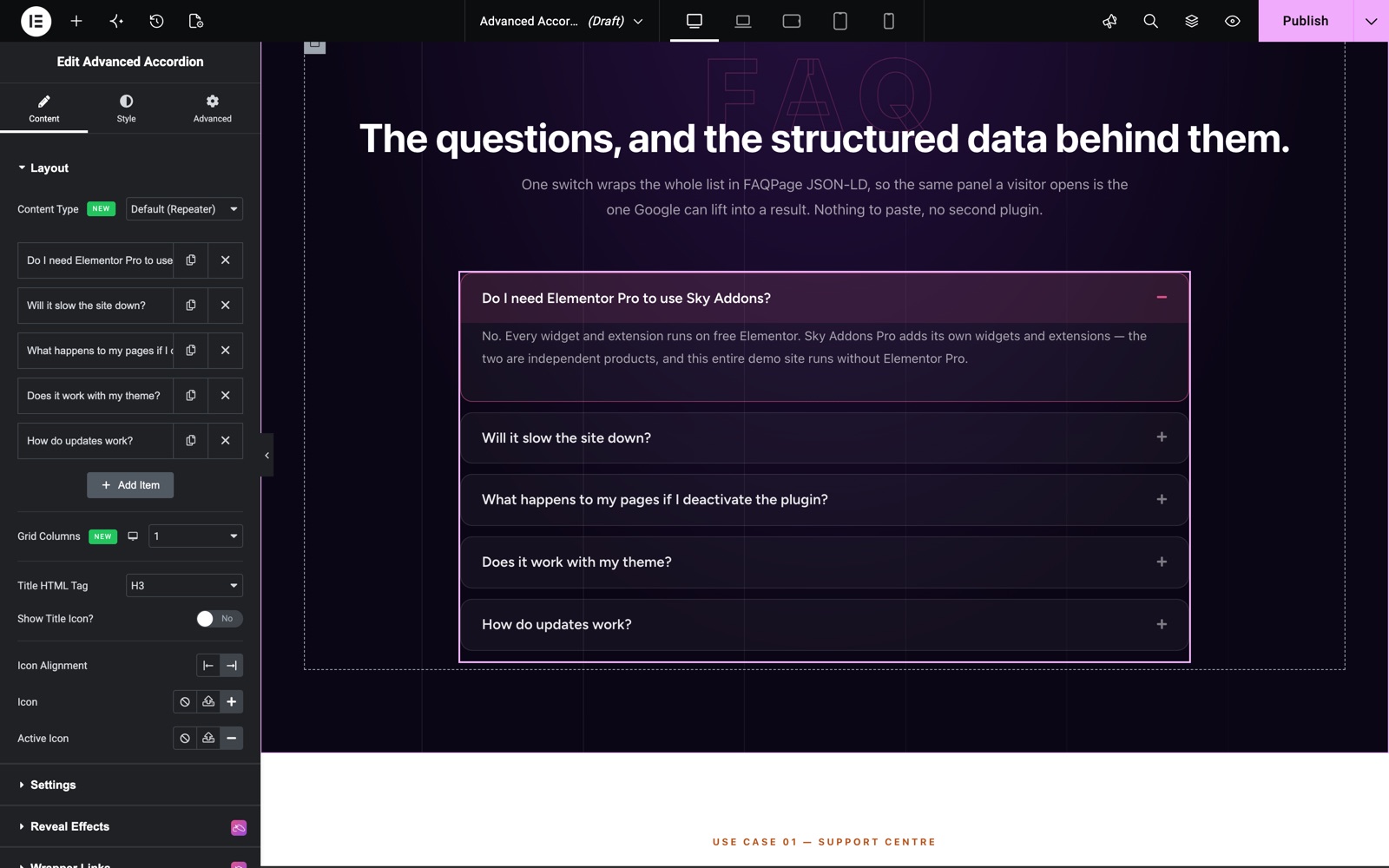
Task: Click the Publish button
Action: pos(1306,21)
